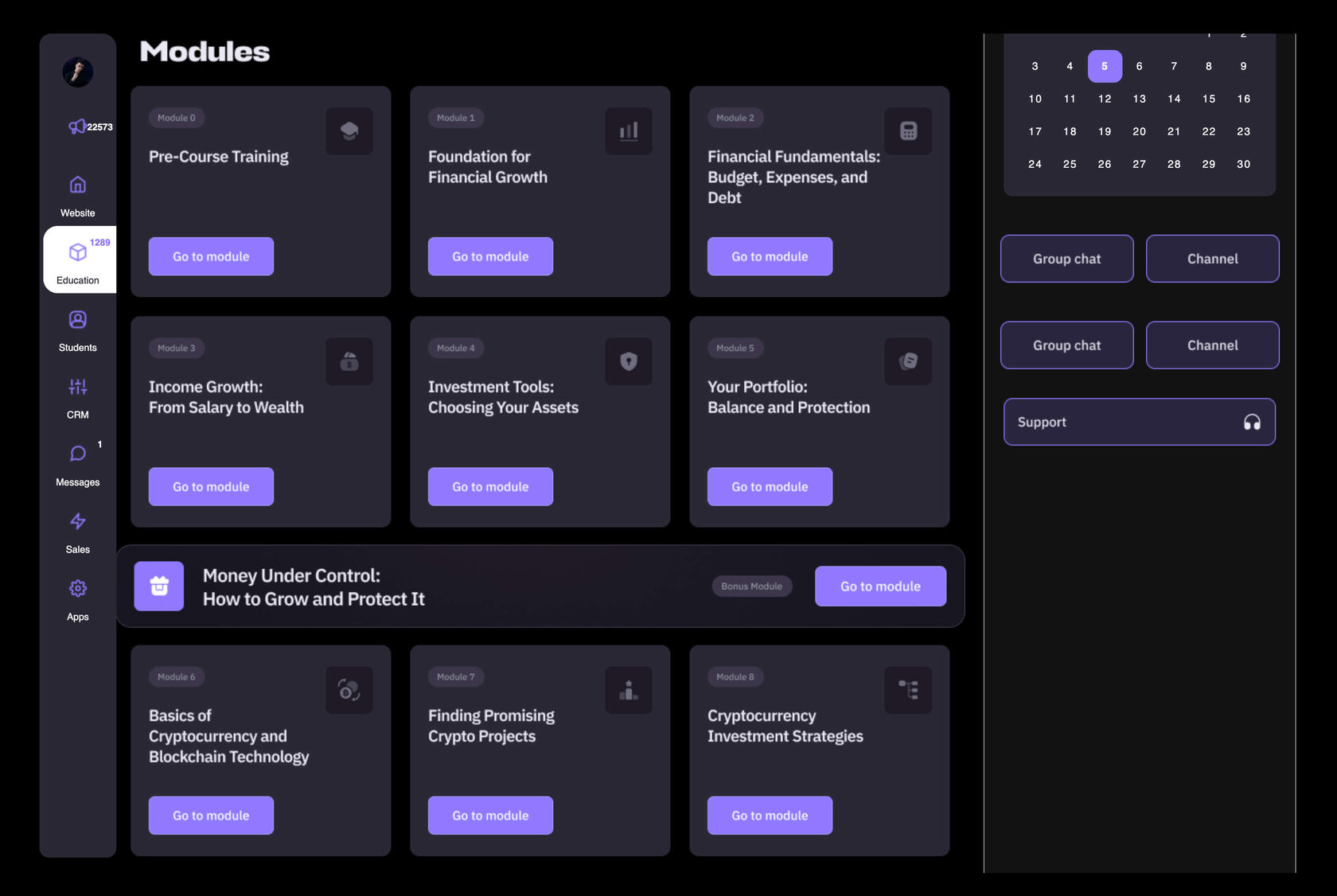The image size is (1337, 896).
Task: Click the gift icon on Bonus Module banner
Action: [x=159, y=586]
